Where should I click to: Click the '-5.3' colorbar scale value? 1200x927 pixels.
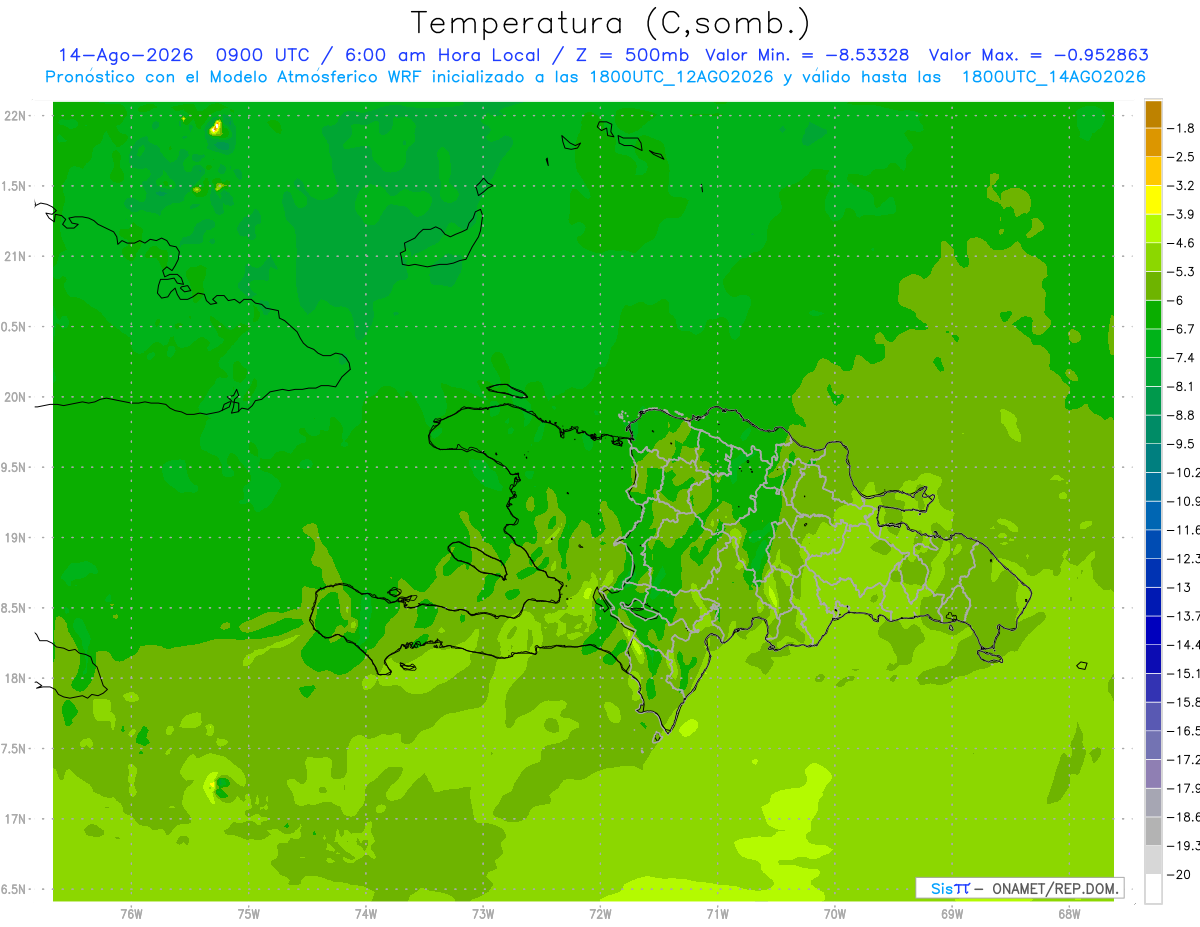pyautogui.click(x=1182, y=272)
